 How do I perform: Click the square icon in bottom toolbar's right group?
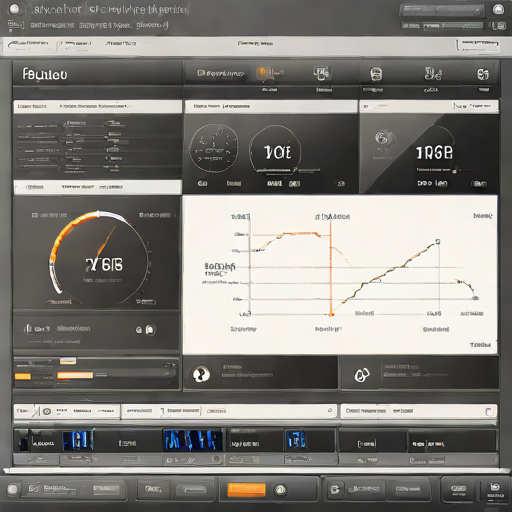click(334, 489)
